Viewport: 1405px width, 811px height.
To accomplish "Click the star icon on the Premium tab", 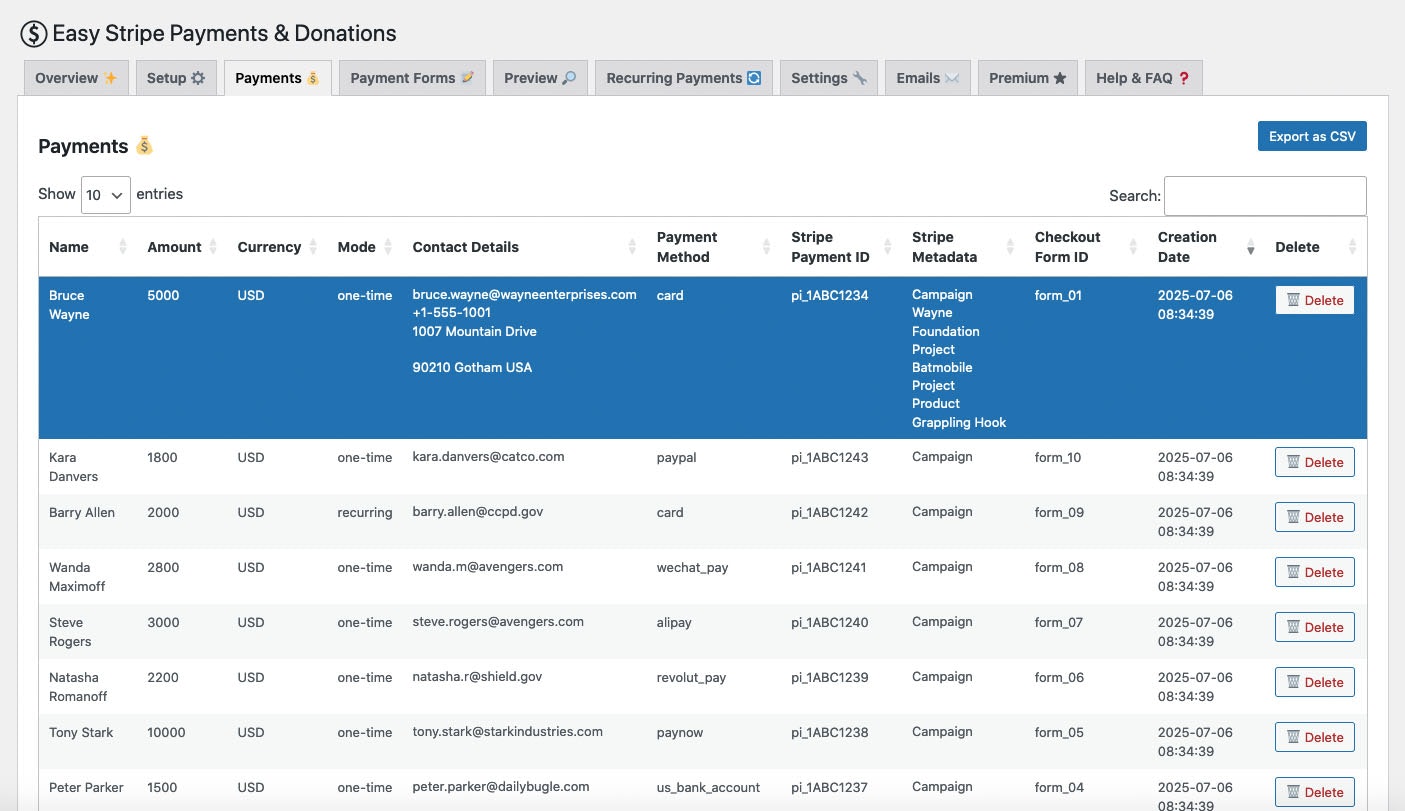I will coord(1058,77).
